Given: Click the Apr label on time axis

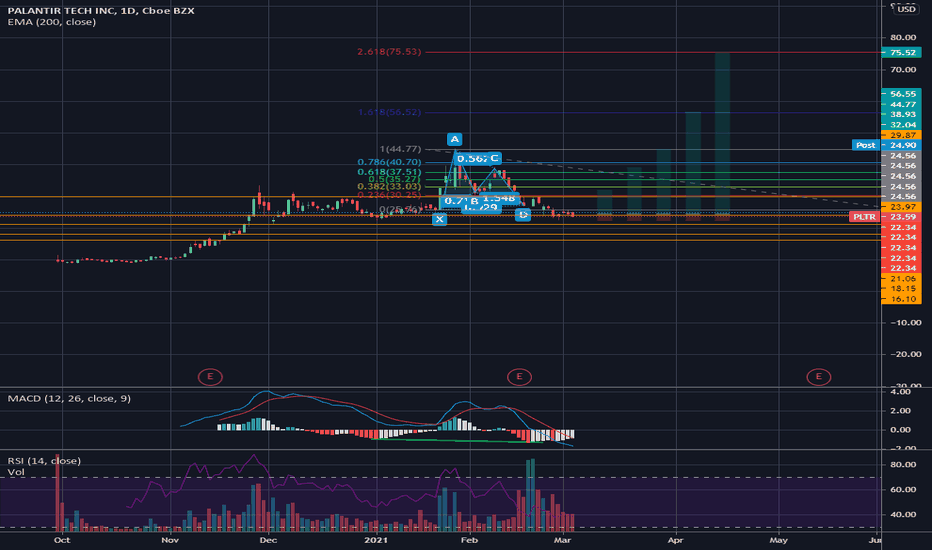Looking at the screenshot, I should coord(675,540).
